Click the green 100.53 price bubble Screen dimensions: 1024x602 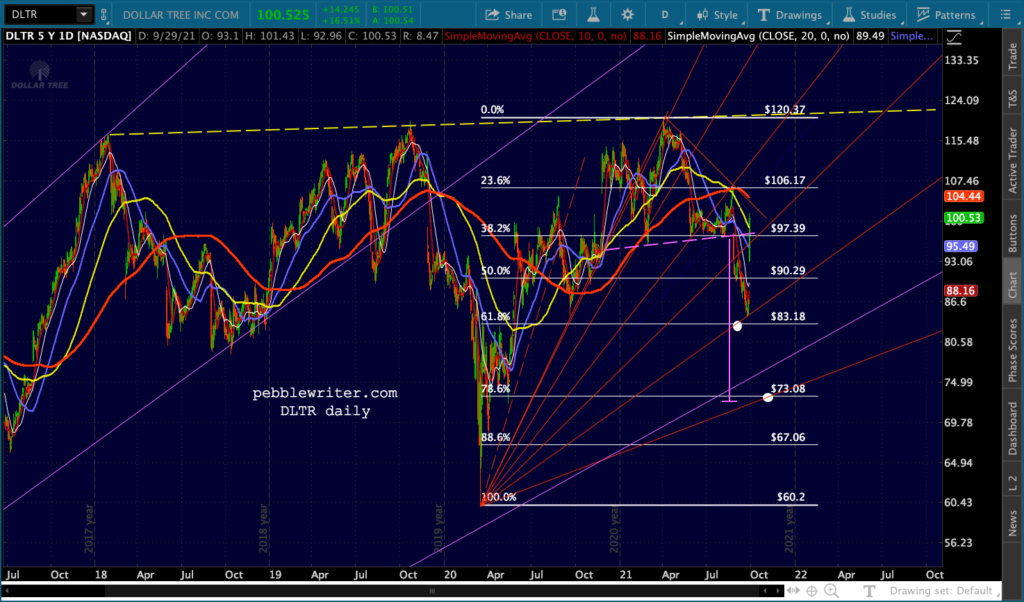point(963,218)
